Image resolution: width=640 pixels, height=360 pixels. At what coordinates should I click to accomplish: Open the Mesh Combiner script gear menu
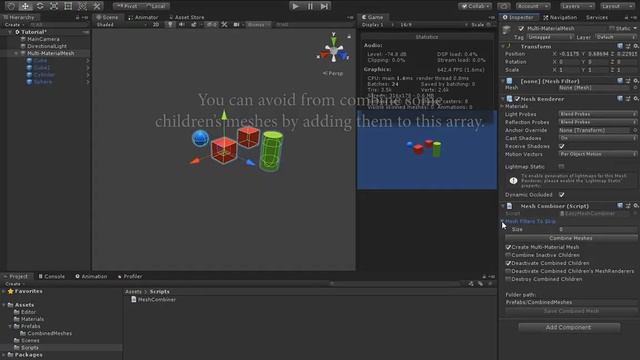(636, 206)
